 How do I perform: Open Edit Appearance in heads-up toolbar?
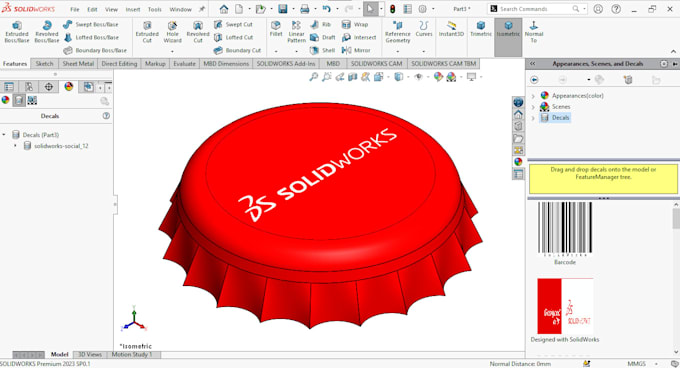pos(438,77)
